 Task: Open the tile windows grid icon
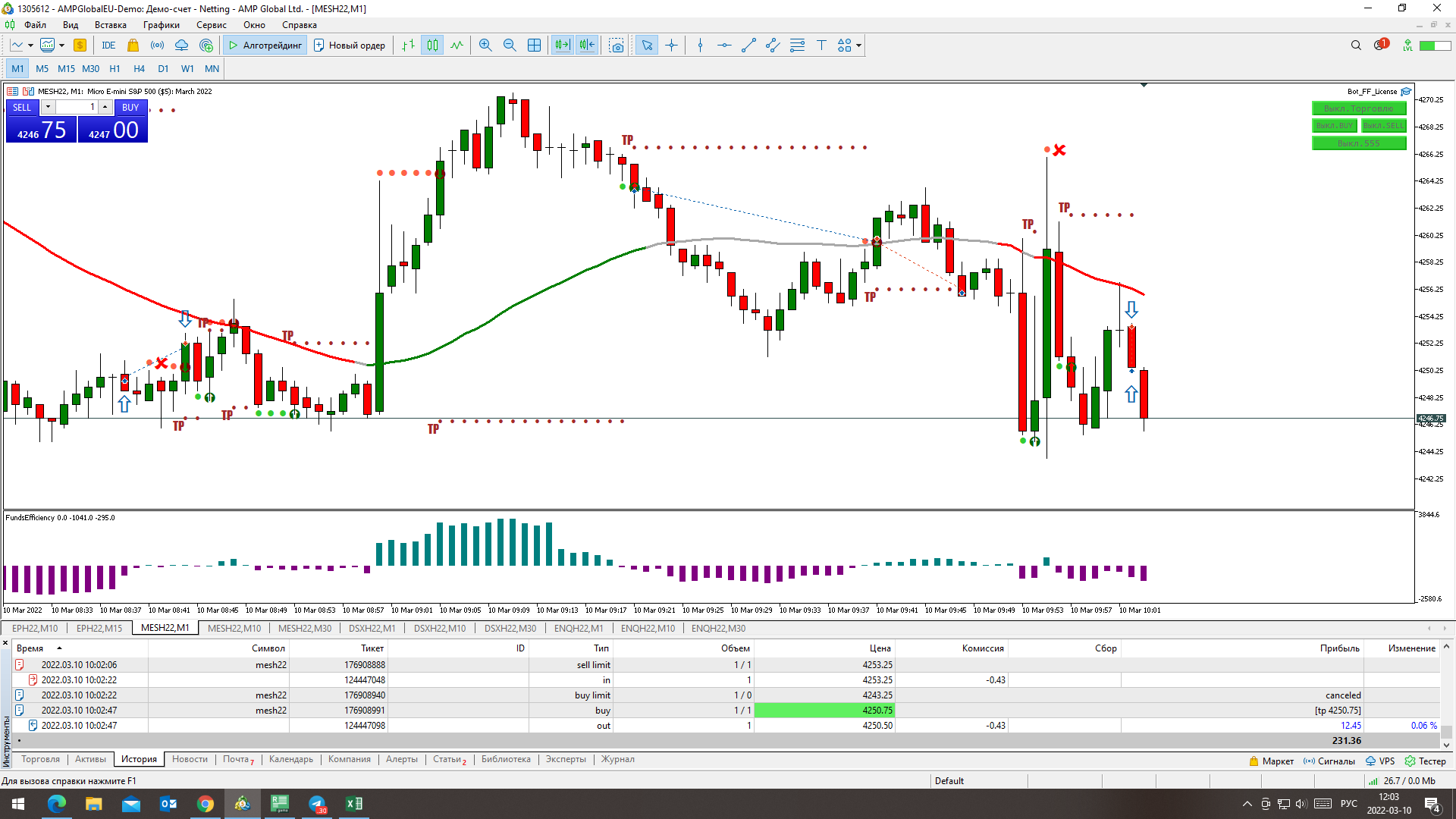pyautogui.click(x=534, y=45)
